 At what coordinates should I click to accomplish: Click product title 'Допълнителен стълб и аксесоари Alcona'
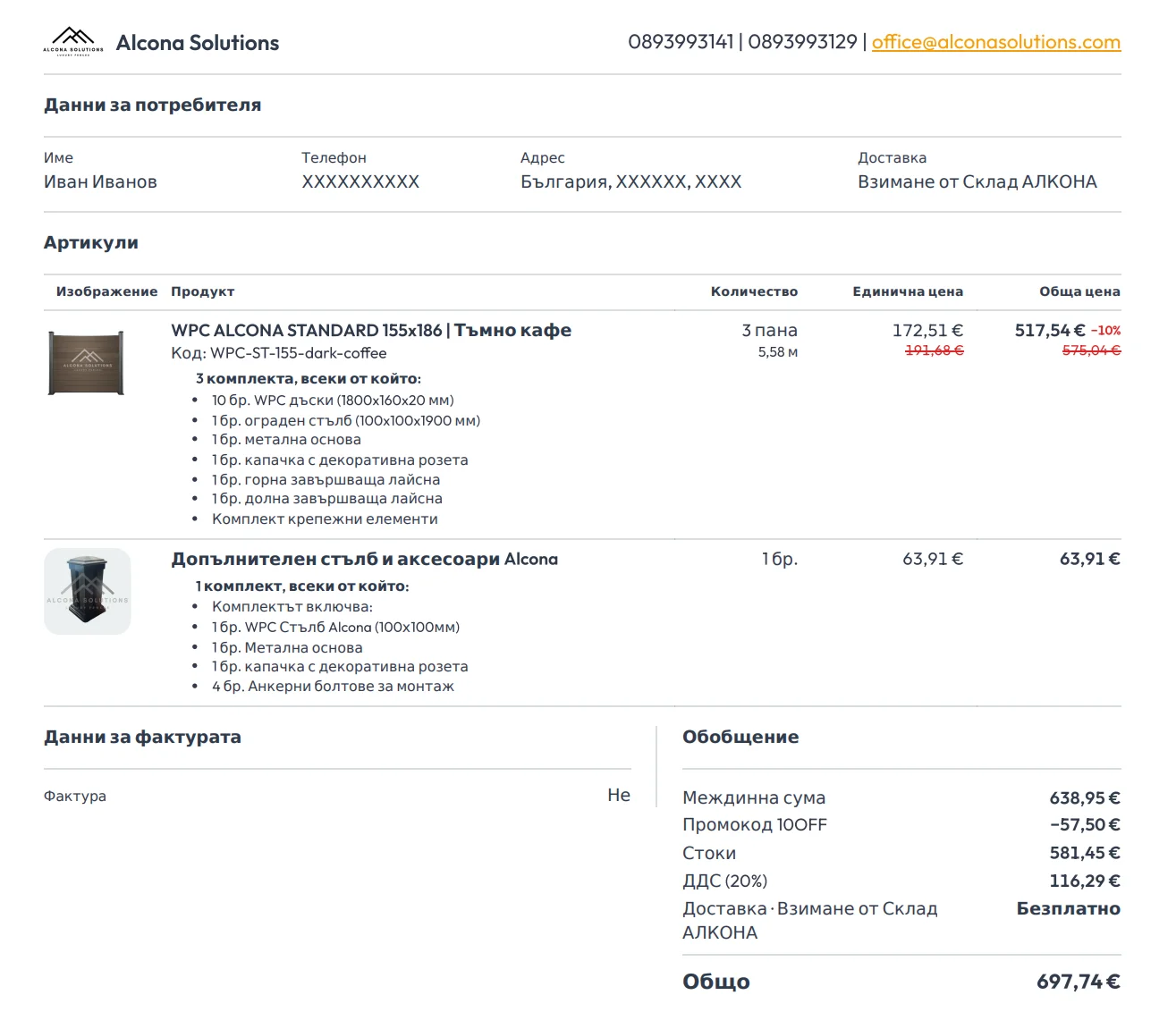tap(365, 559)
